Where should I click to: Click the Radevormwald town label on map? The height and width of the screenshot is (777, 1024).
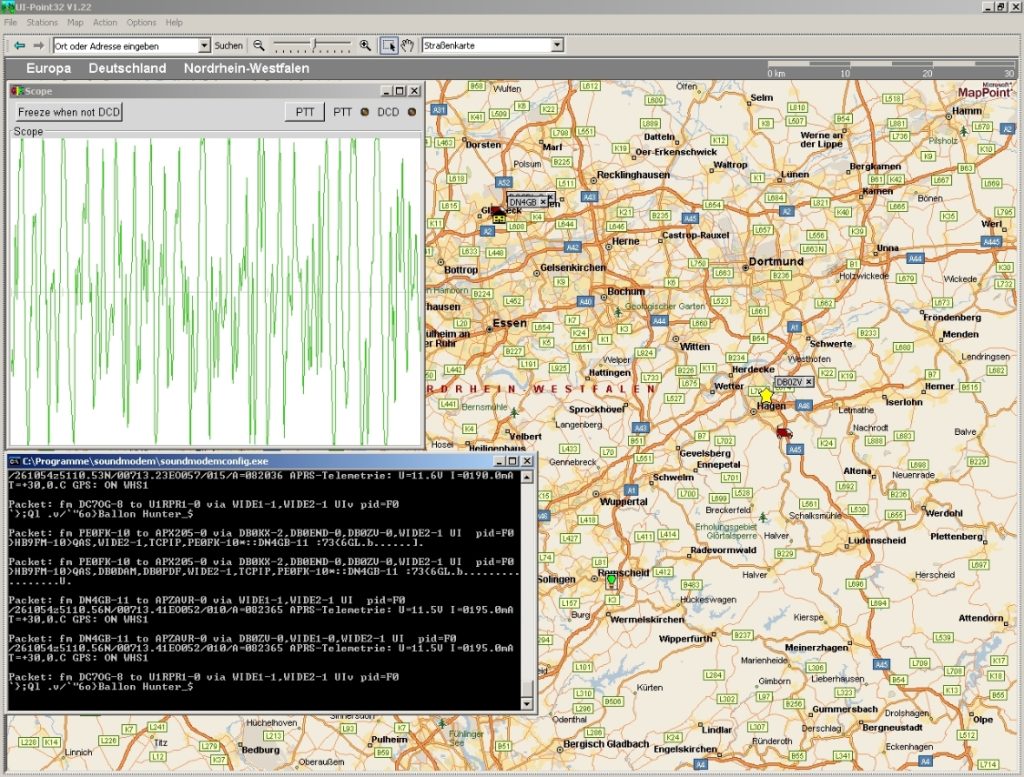coord(723,550)
